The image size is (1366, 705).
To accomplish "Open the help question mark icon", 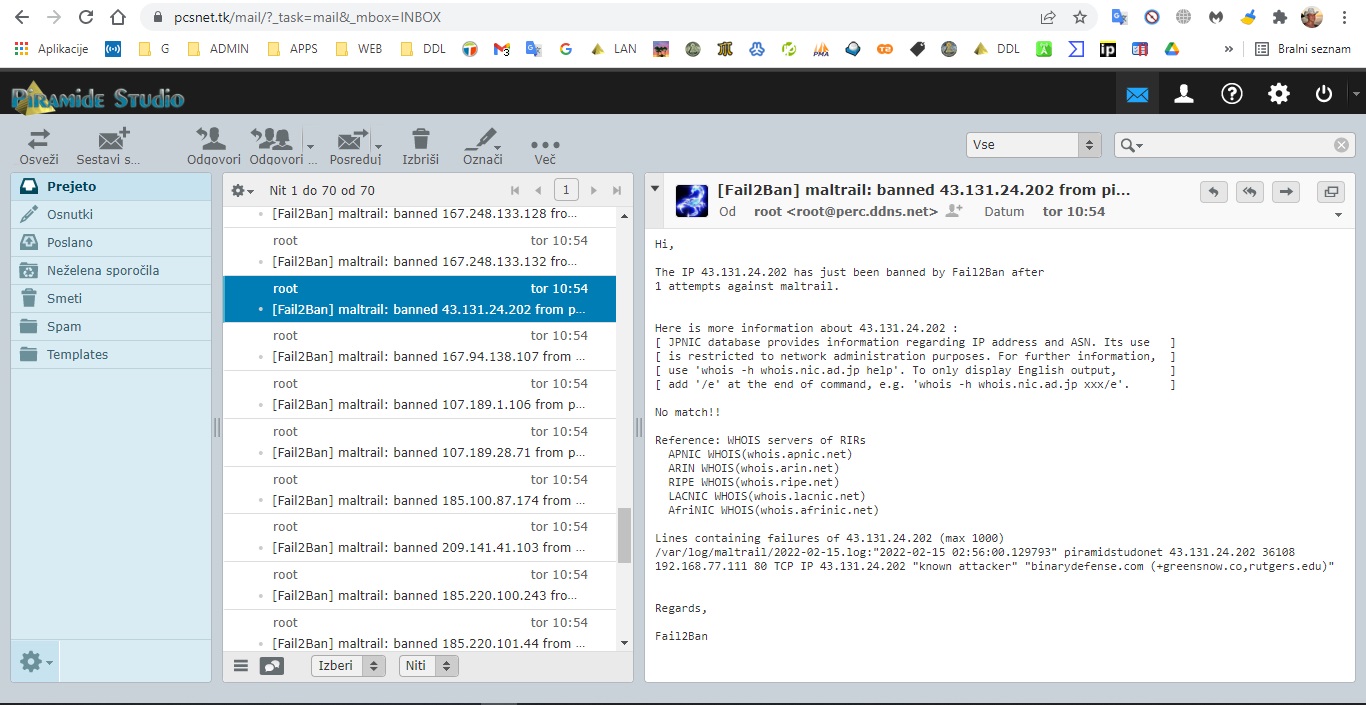I will pyautogui.click(x=1232, y=94).
